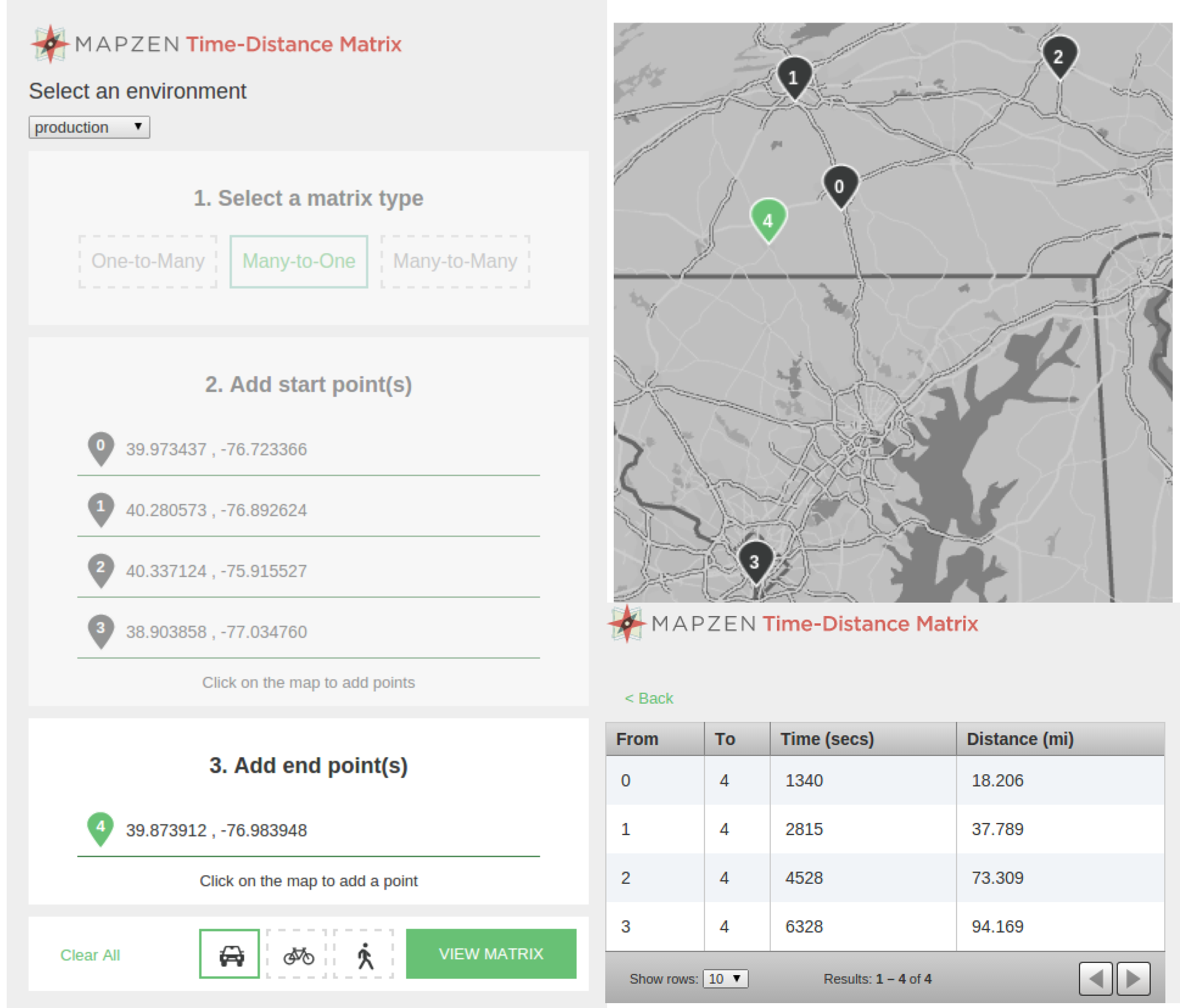
Task: Click black map marker number 0
Action: (x=840, y=185)
